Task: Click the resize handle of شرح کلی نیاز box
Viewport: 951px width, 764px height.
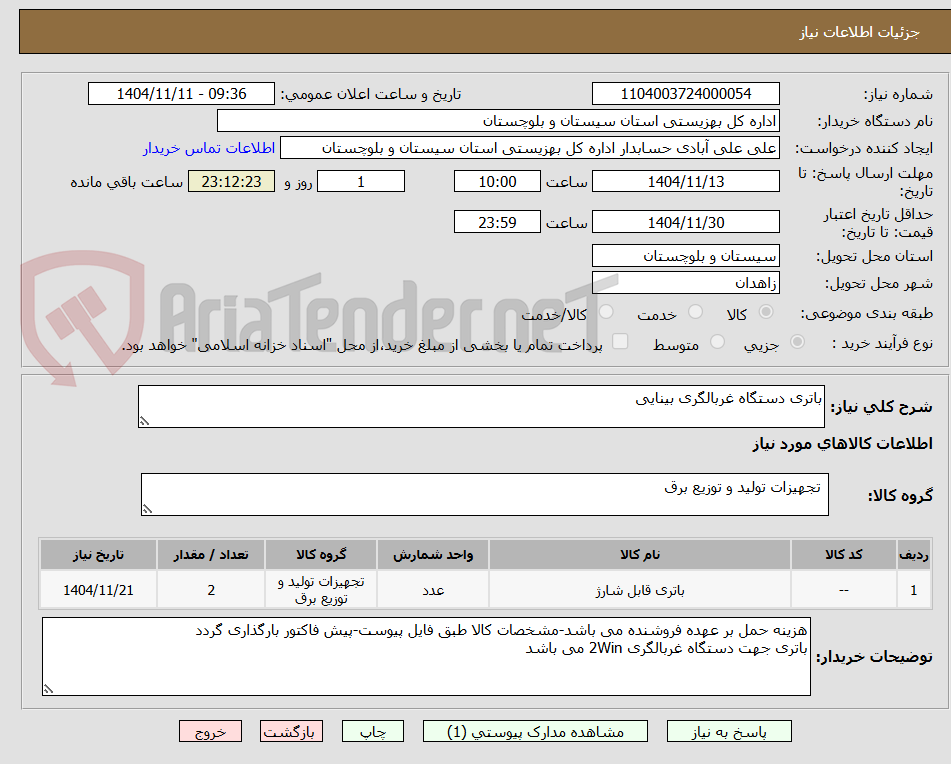Action: point(144,421)
